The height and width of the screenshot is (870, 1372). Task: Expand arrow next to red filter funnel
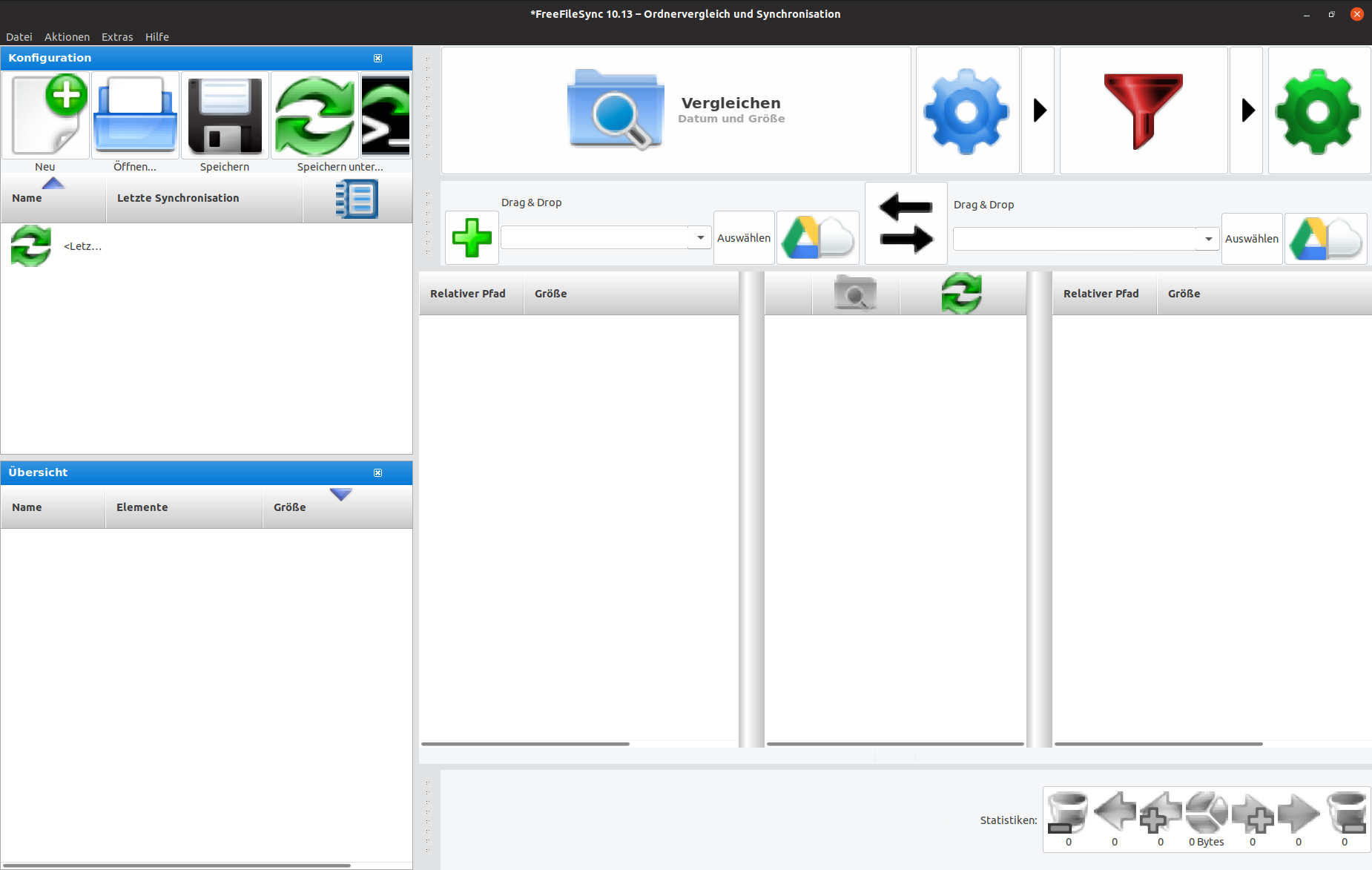tap(1247, 111)
